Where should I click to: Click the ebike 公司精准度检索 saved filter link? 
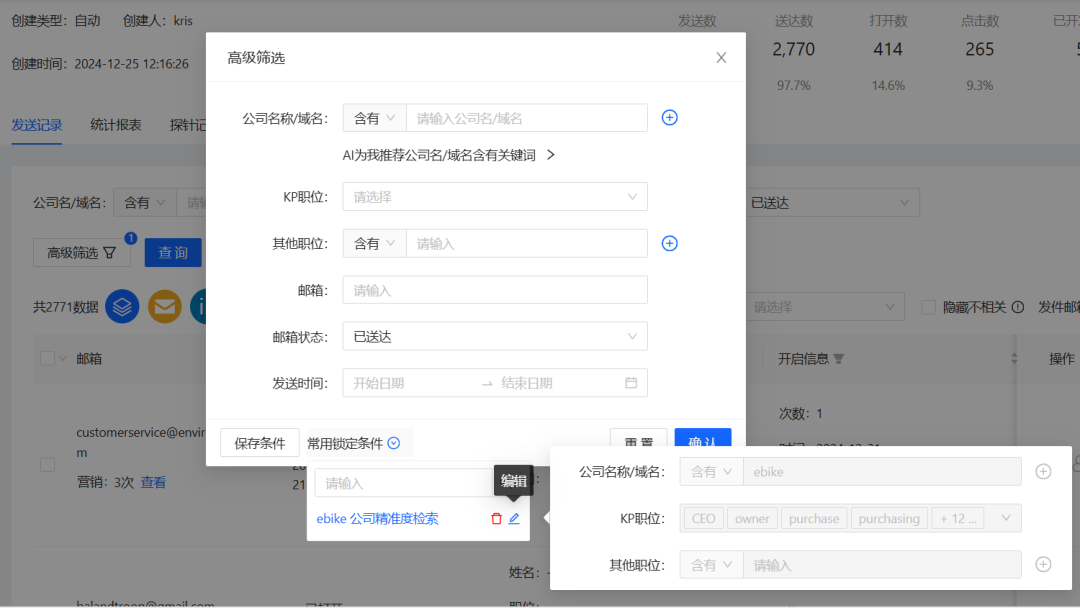(x=378, y=518)
